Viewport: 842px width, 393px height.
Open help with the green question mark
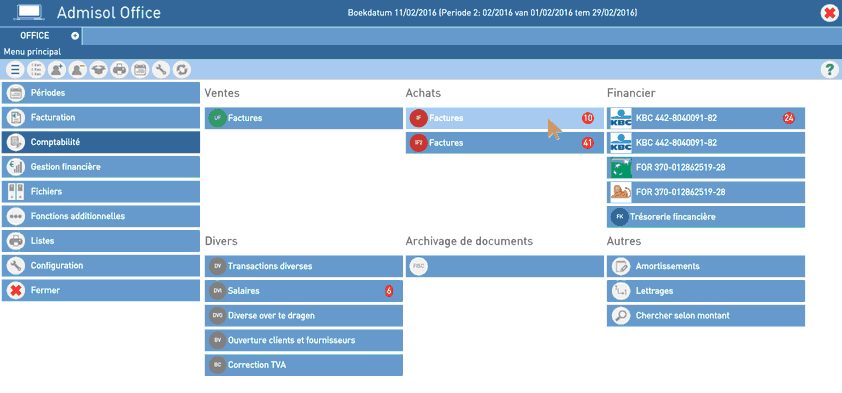(x=830, y=69)
